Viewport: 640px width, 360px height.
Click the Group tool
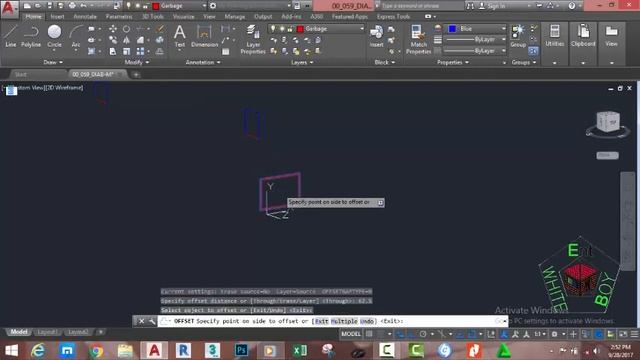point(518,36)
